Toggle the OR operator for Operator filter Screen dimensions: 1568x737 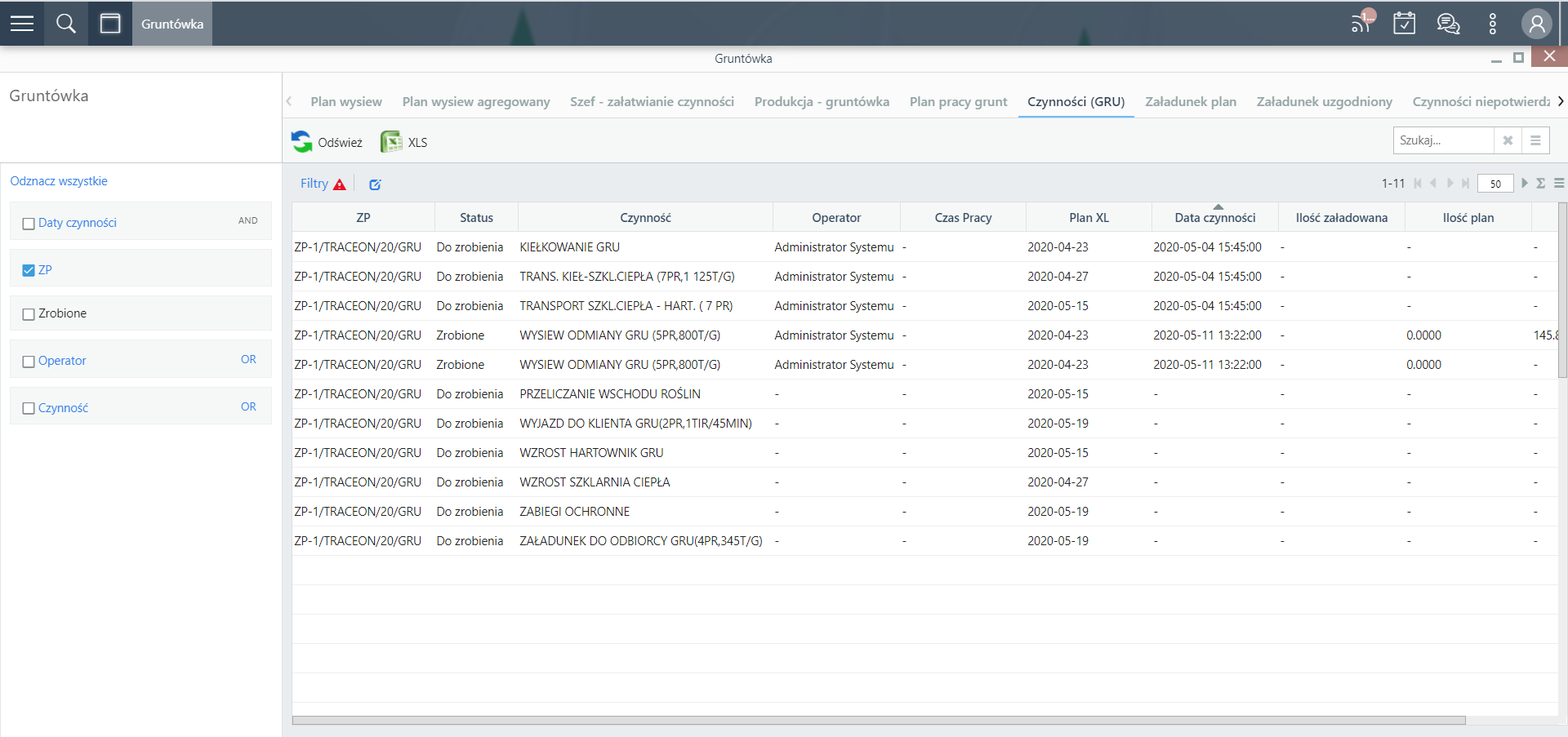(248, 359)
